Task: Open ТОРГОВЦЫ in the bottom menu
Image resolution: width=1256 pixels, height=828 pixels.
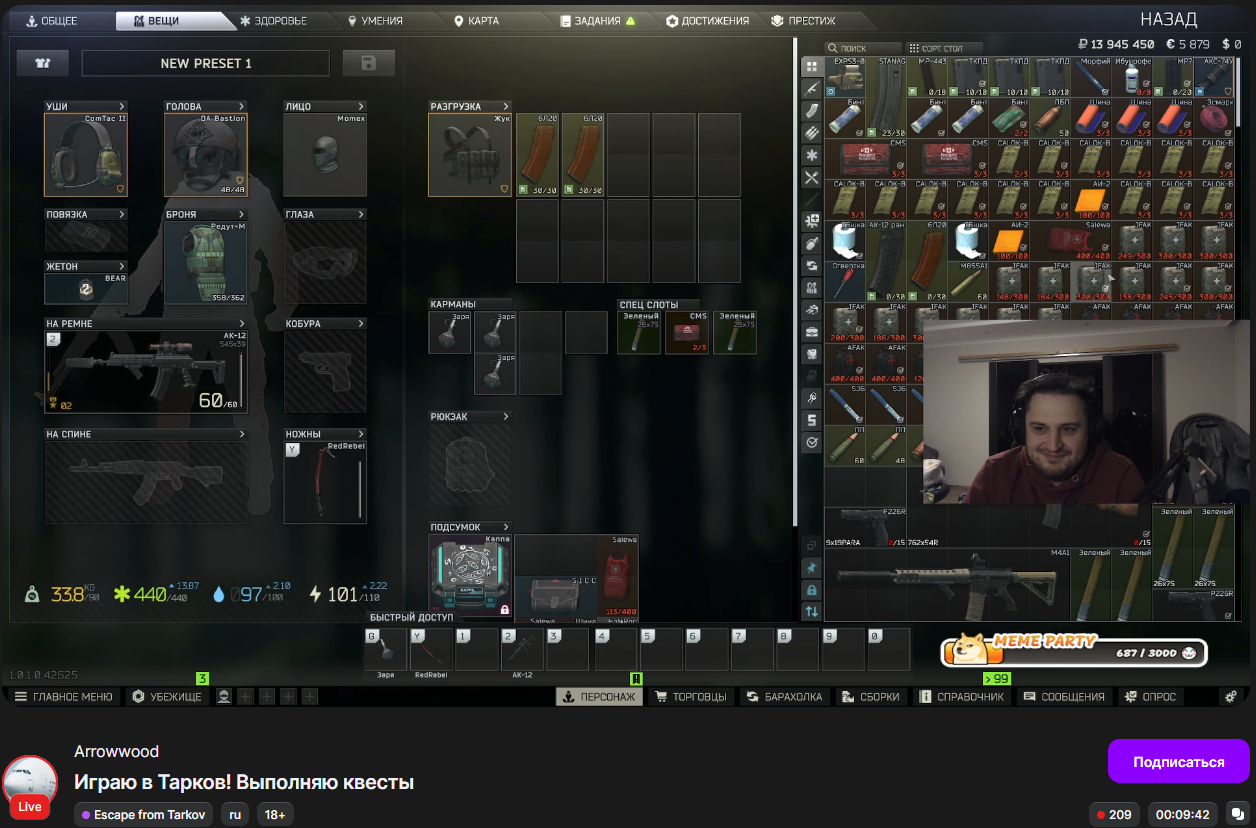Action: 691,697
